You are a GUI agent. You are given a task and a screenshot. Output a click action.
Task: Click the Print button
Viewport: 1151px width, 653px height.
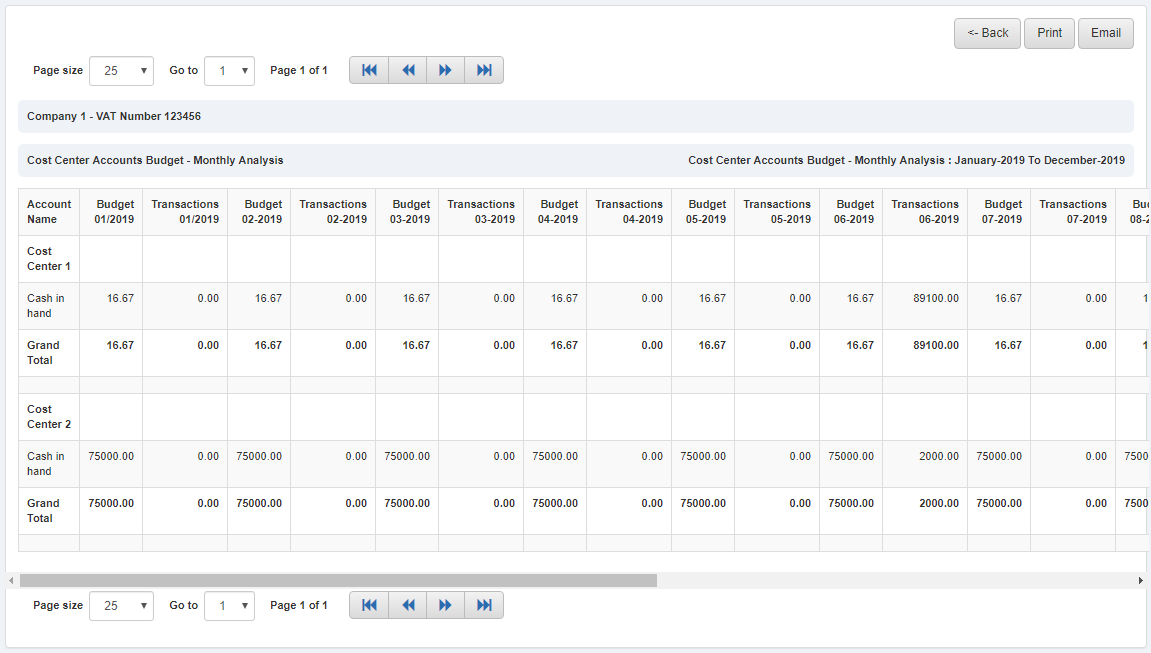pyautogui.click(x=1049, y=33)
